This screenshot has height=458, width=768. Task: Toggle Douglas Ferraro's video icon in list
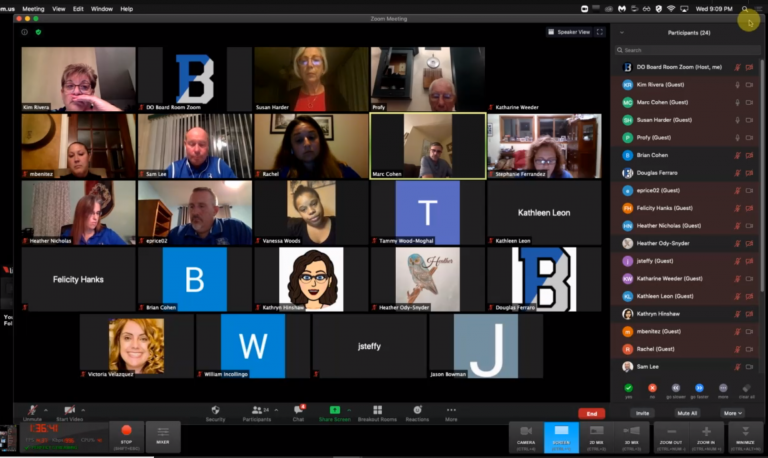click(749, 173)
